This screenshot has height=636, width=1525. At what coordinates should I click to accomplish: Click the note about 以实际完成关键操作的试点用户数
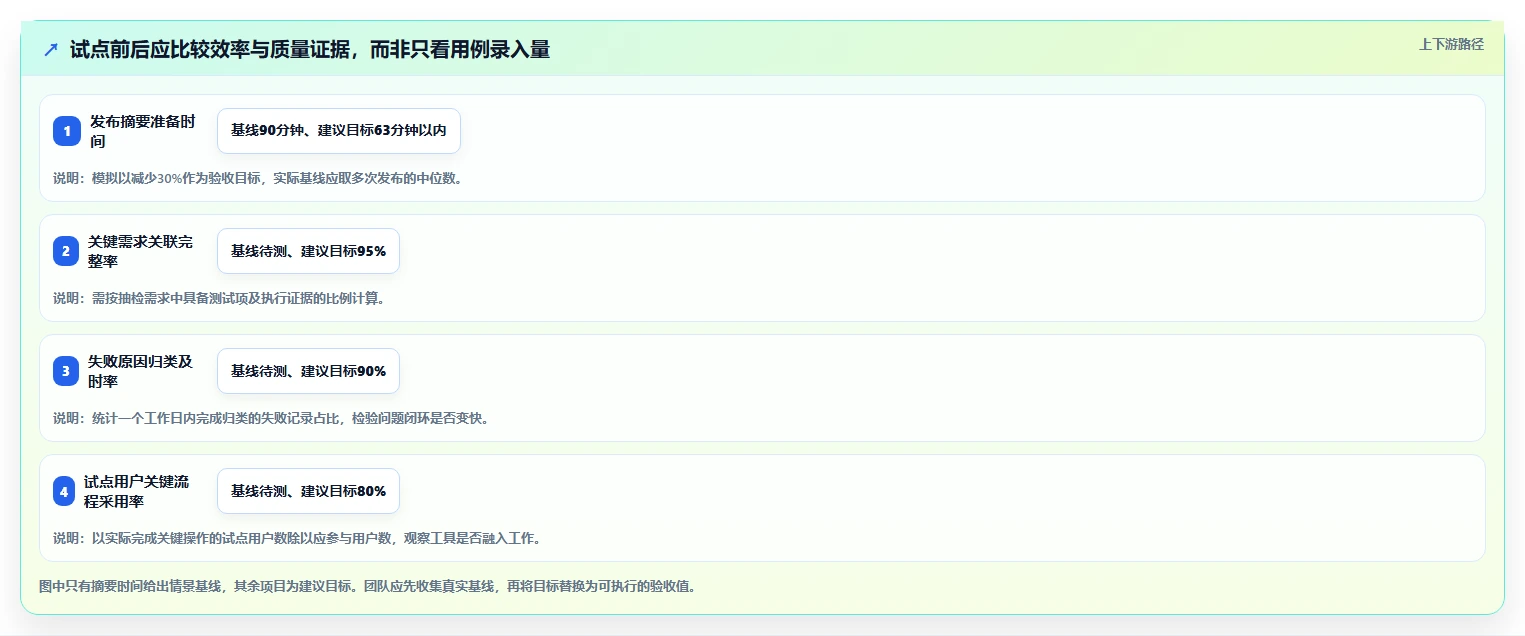[298, 538]
